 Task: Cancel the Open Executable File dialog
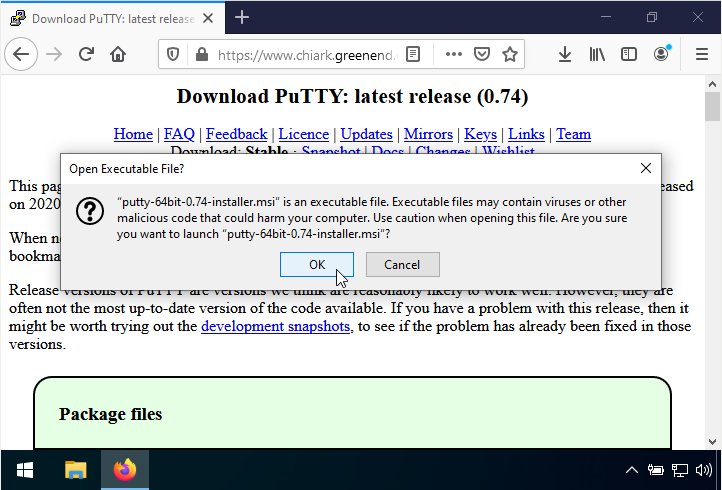tap(402, 264)
